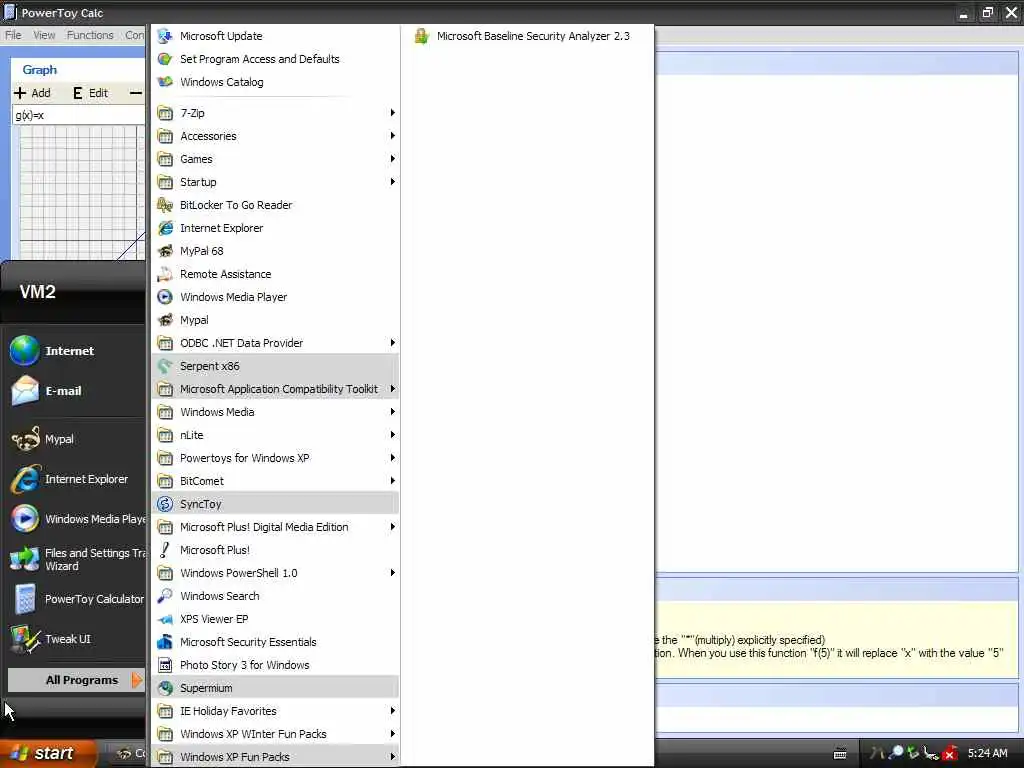Screen dimensions: 1024x768
Task: Open Windows Search
Action: [x=275, y=596]
